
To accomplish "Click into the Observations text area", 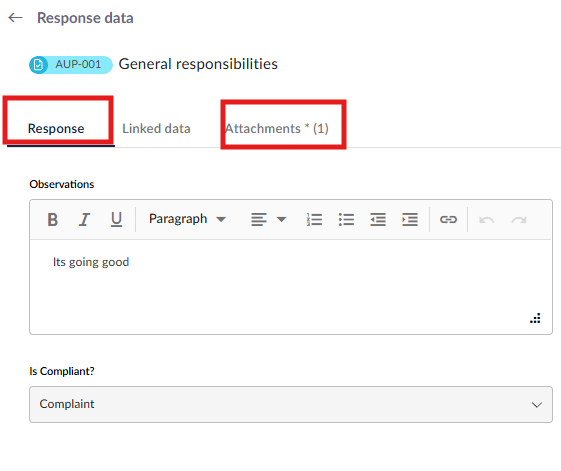I will [291, 287].
